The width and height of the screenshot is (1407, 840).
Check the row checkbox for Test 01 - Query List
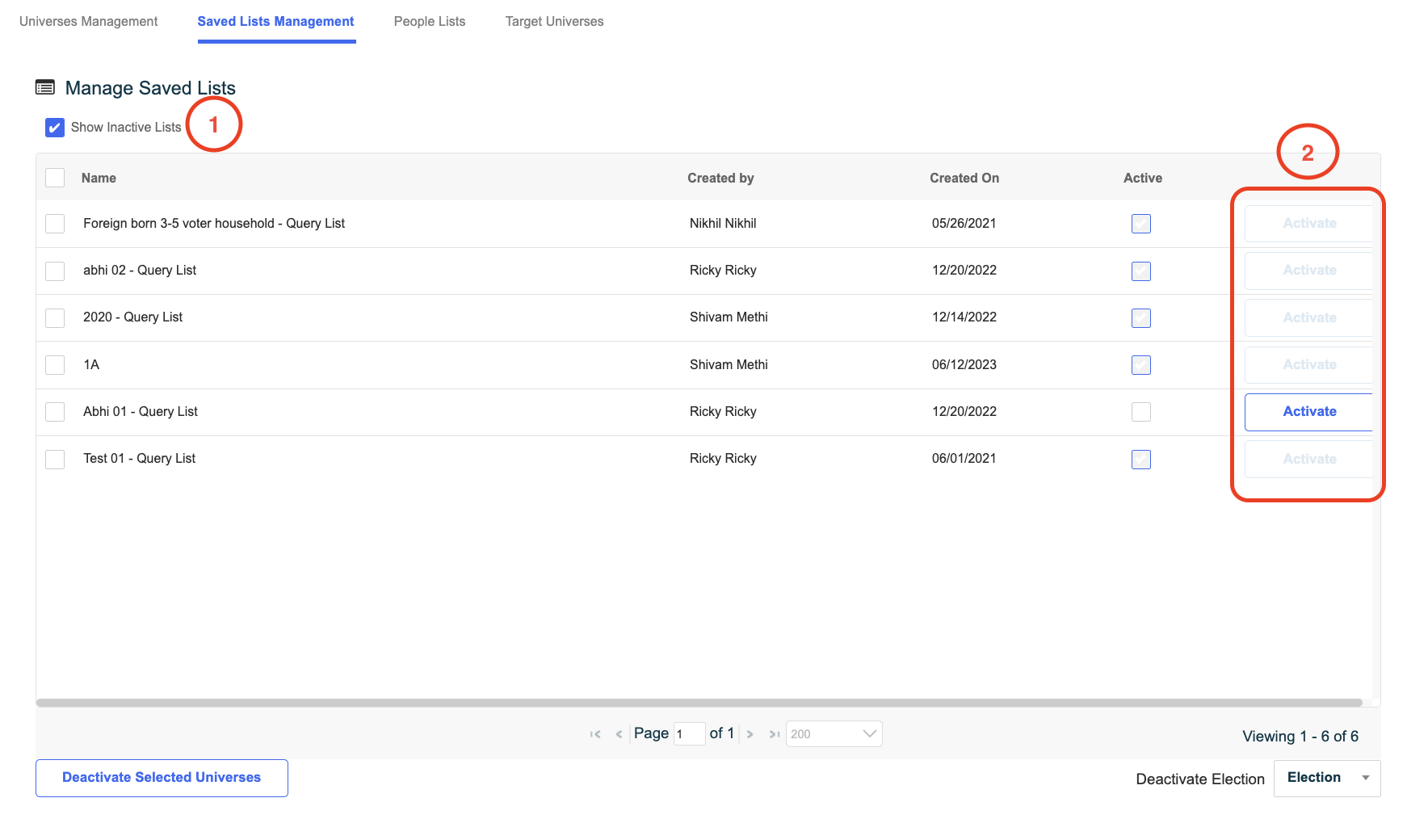pos(55,459)
